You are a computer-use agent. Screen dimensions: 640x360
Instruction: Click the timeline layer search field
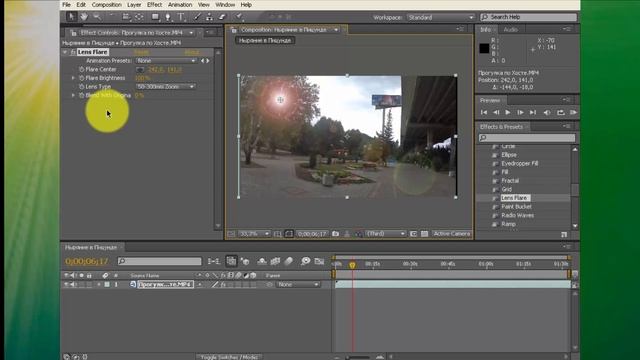pos(160,261)
